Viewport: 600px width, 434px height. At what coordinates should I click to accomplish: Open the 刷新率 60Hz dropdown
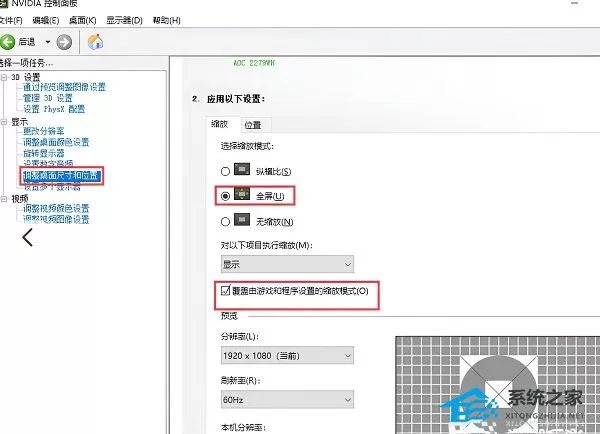click(287, 400)
